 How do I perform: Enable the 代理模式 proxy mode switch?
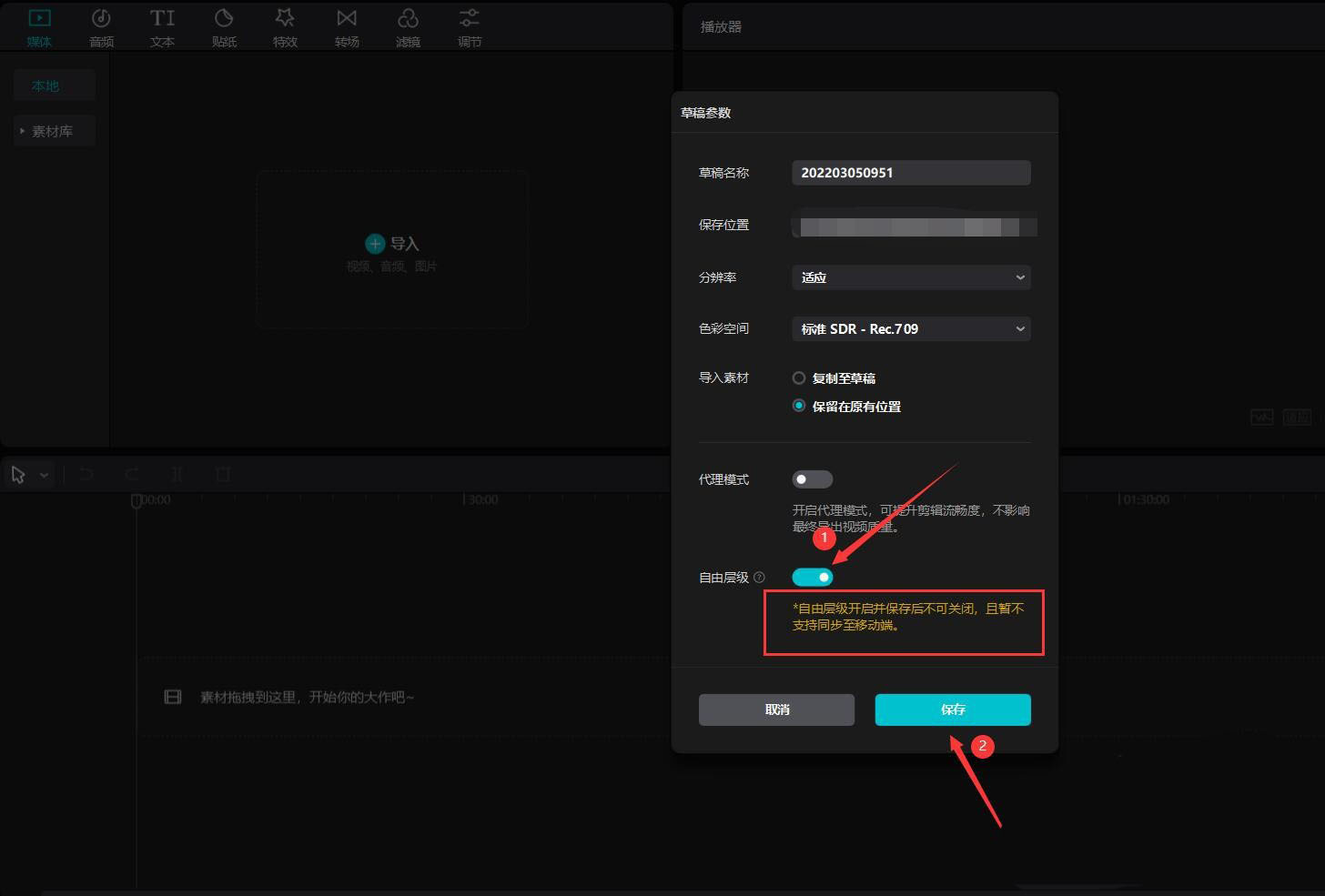point(812,479)
